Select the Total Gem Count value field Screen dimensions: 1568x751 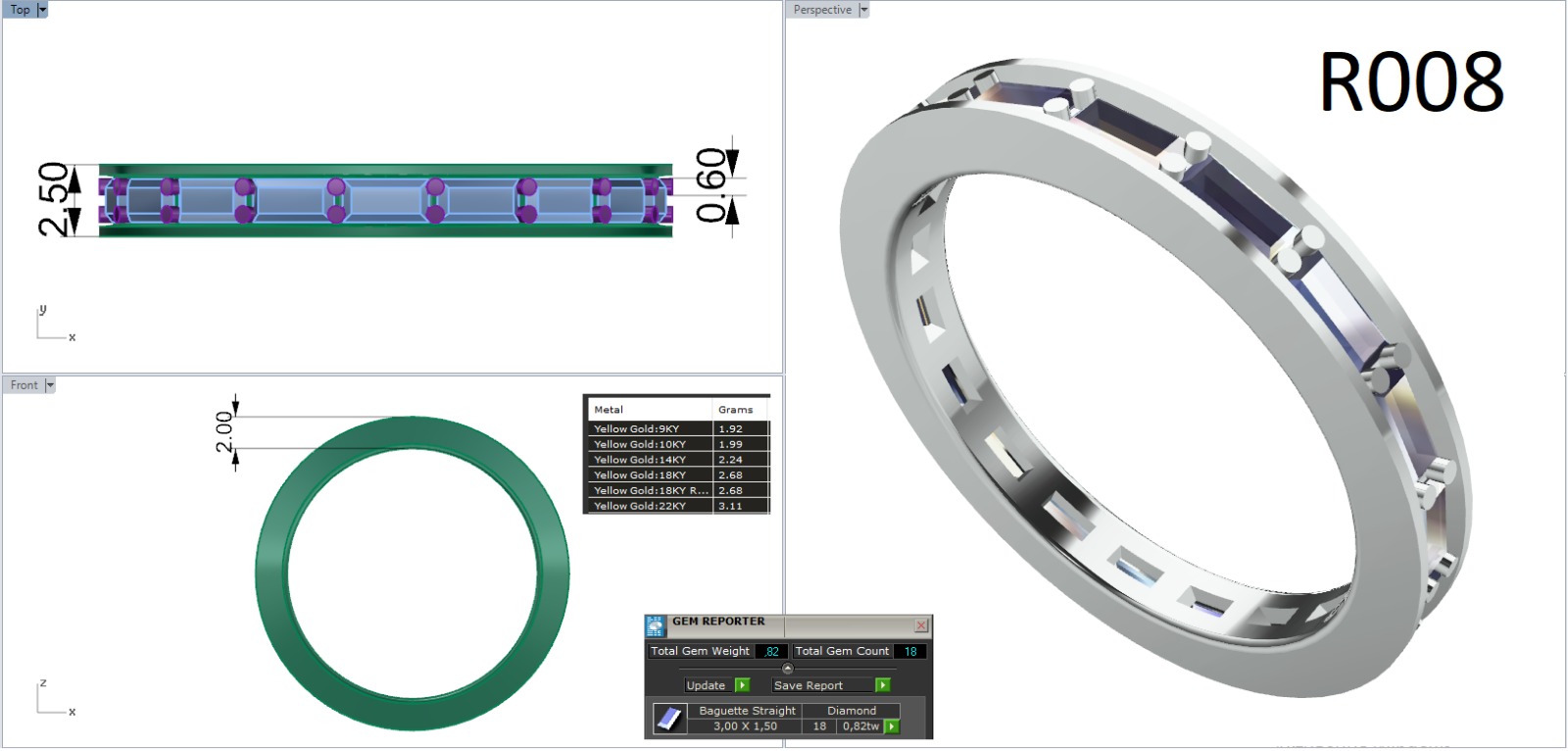[910, 651]
